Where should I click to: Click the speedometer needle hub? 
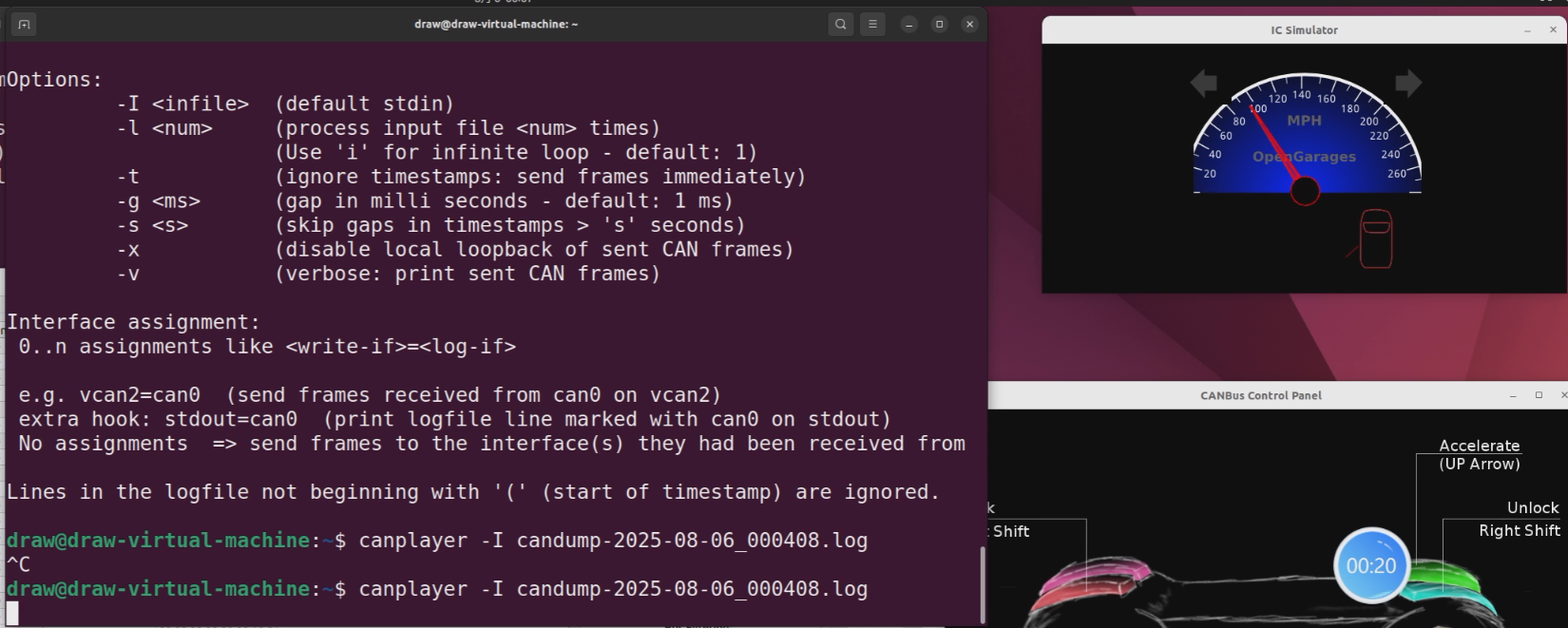pos(1305,191)
